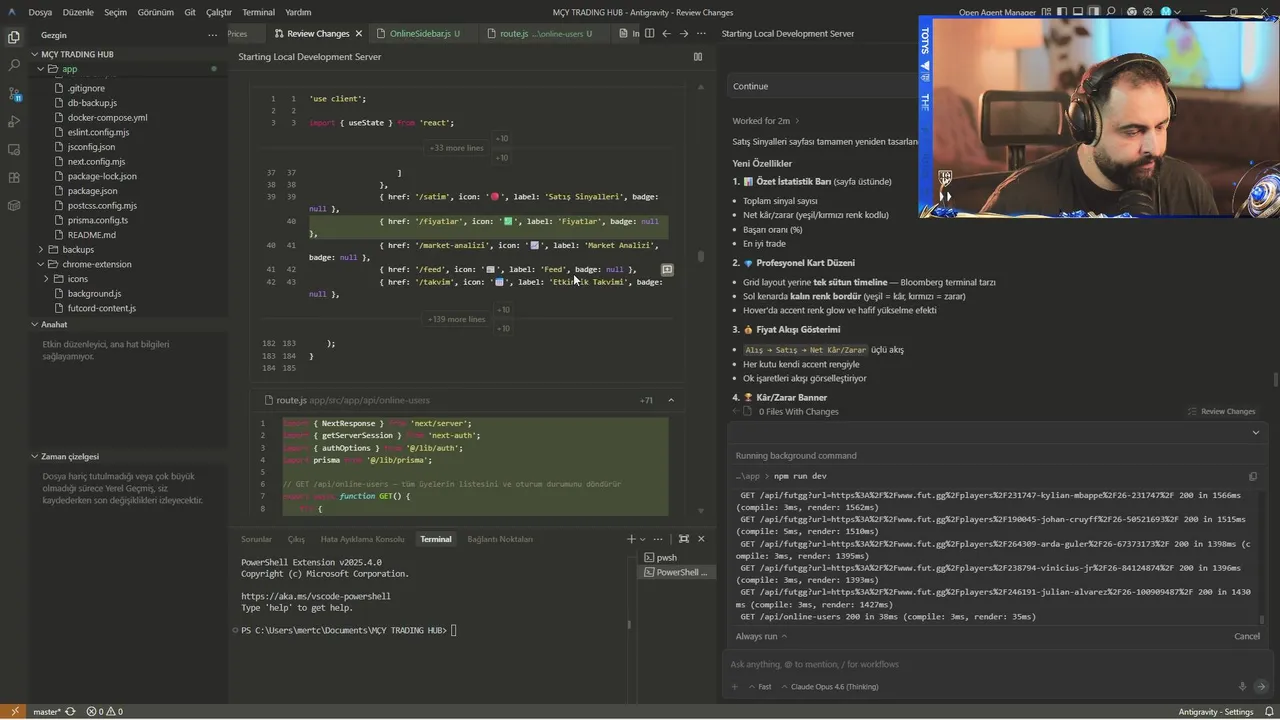Split the editor to the right

point(649,33)
